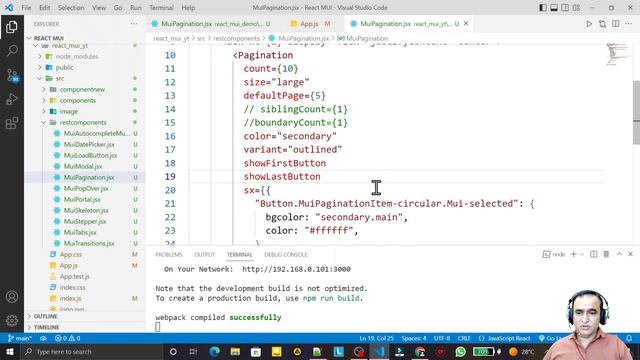The width and height of the screenshot is (640, 360).
Task: Switch to the Debug Console tab
Action: 286,255
